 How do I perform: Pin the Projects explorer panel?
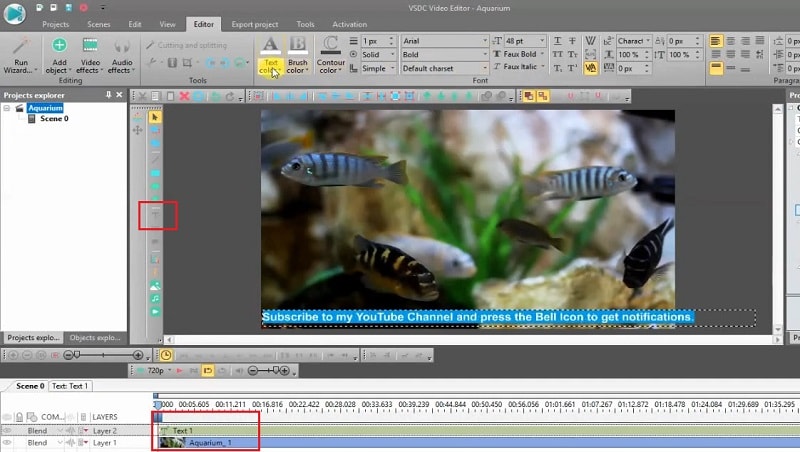coord(108,95)
